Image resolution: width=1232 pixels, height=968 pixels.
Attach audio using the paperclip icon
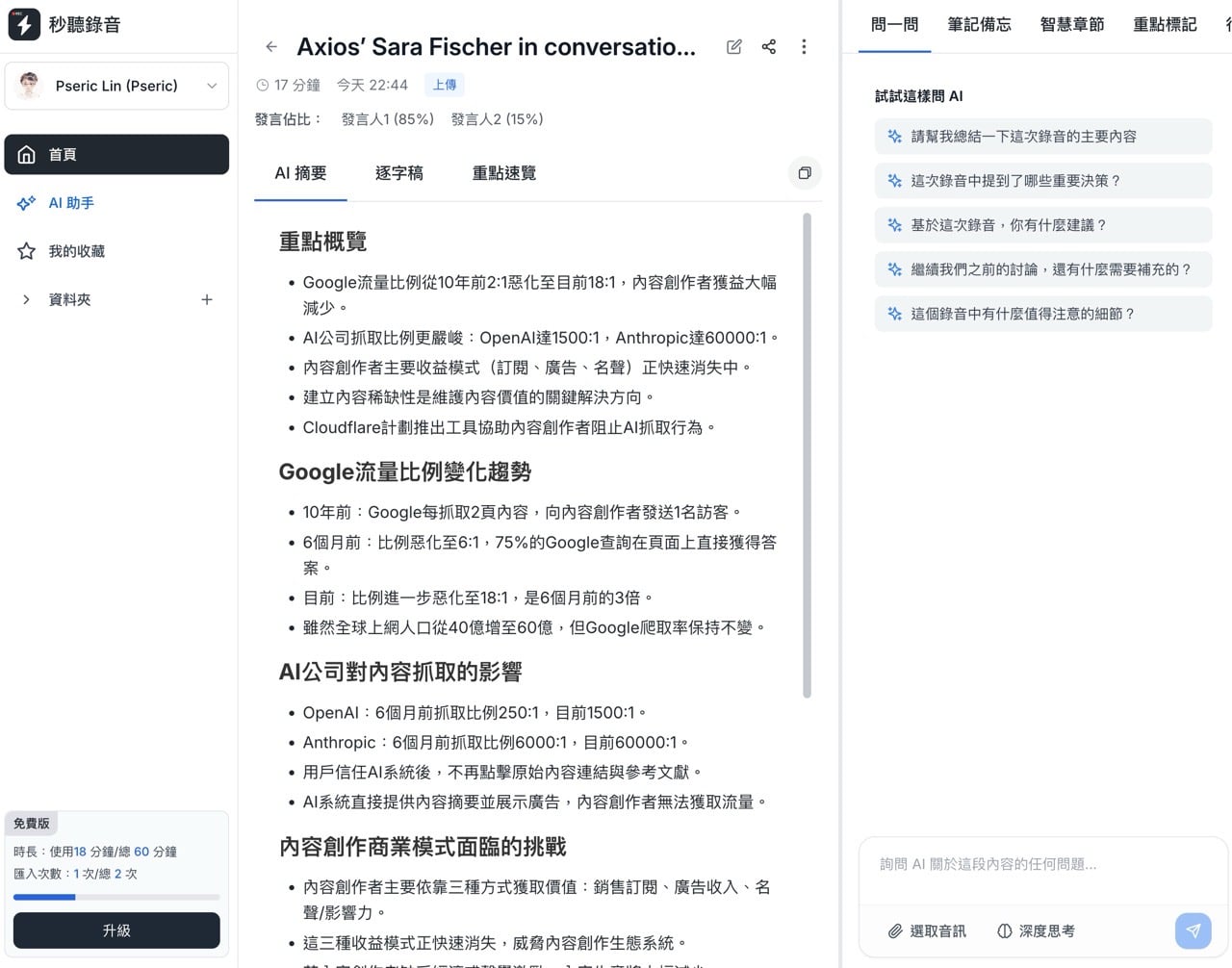(x=896, y=930)
